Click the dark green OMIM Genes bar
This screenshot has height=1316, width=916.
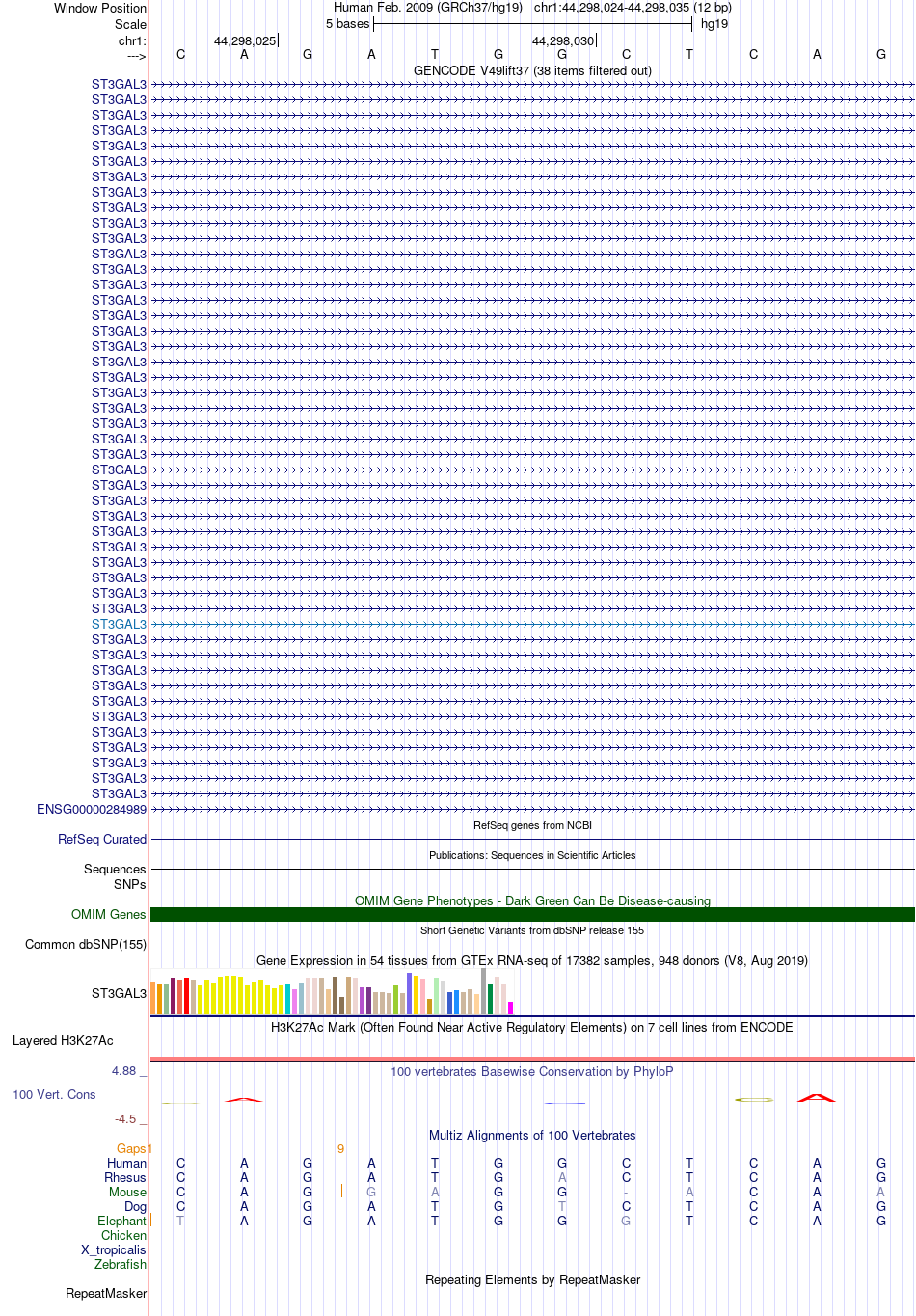(532, 914)
